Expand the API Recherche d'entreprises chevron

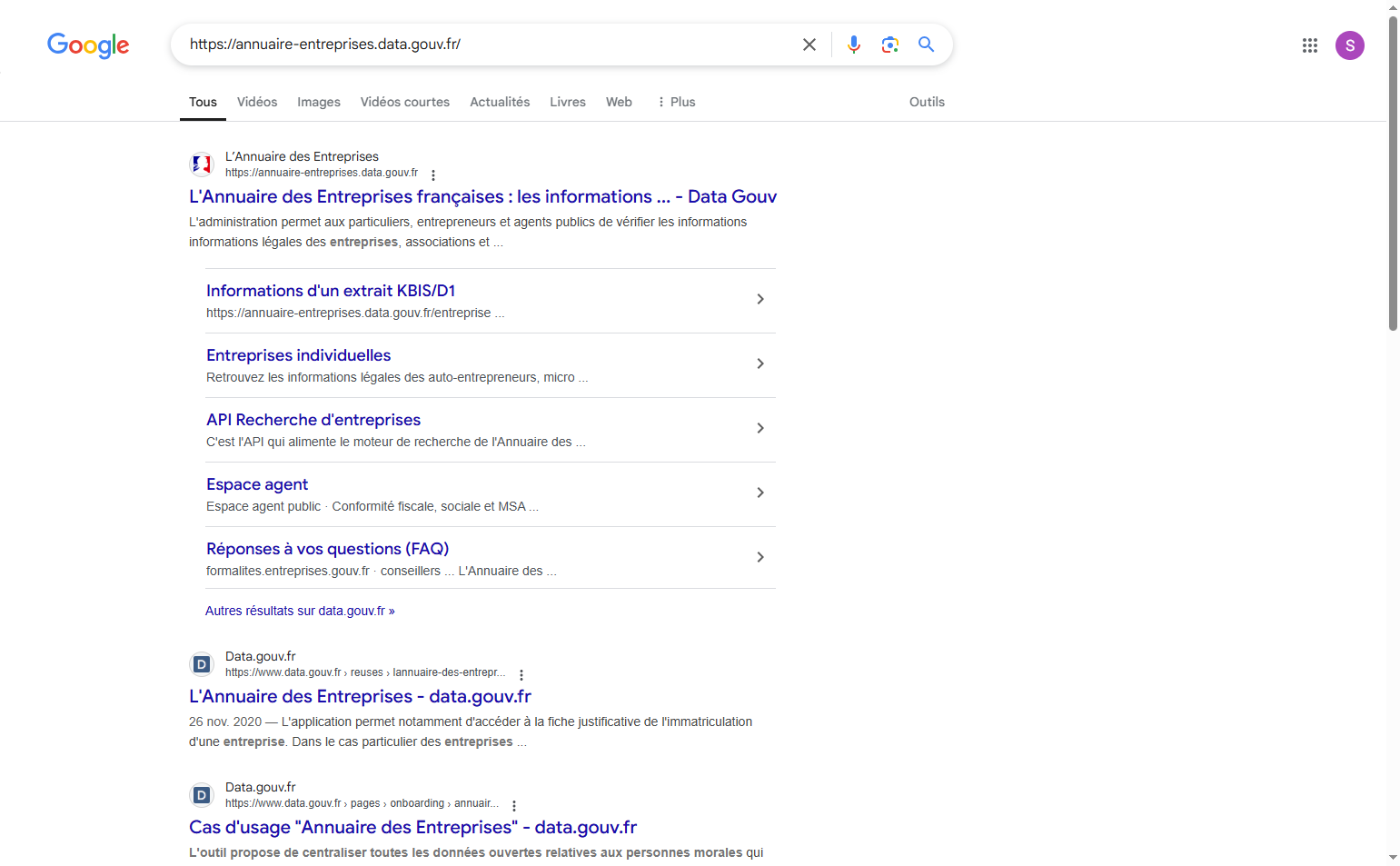pyautogui.click(x=760, y=428)
